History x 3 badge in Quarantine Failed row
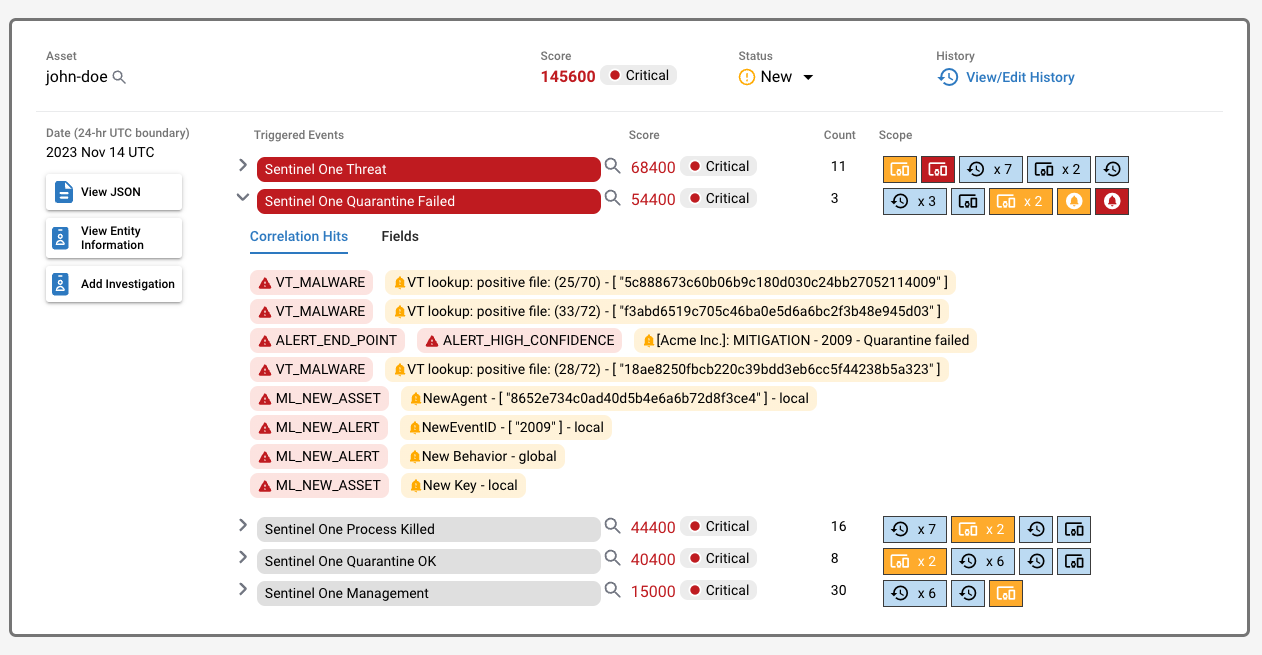This screenshot has height=655, width=1262. click(915, 201)
